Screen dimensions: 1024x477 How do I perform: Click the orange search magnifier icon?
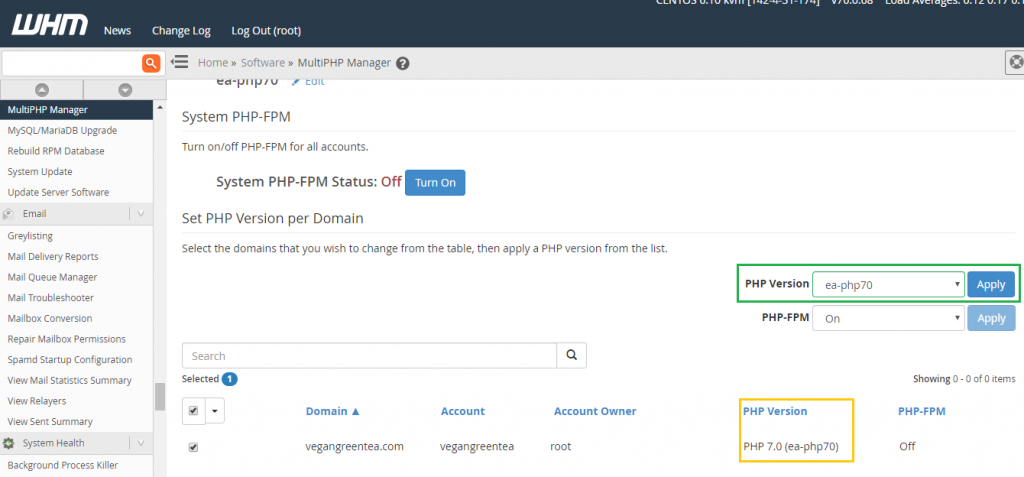point(151,63)
